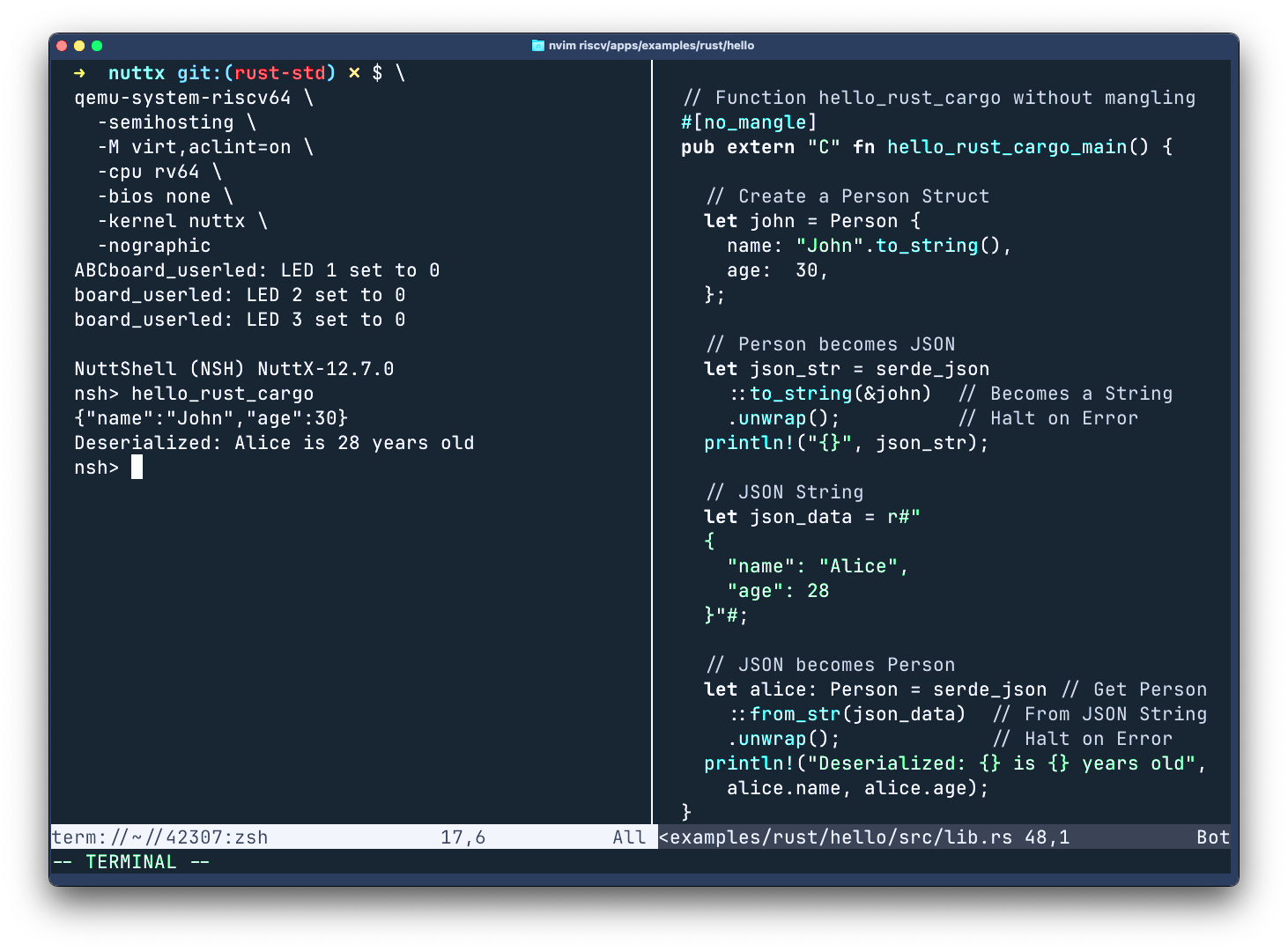The width and height of the screenshot is (1288, 951).
Task: Click the vertical split divider between panes
Action: click(652, 440)
